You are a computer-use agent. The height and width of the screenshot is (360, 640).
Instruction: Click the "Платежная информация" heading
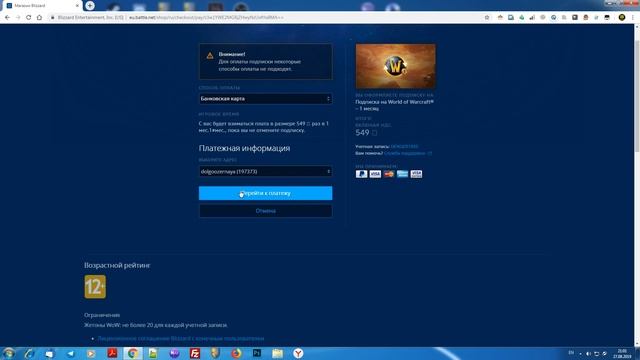[x=244, y=148]
